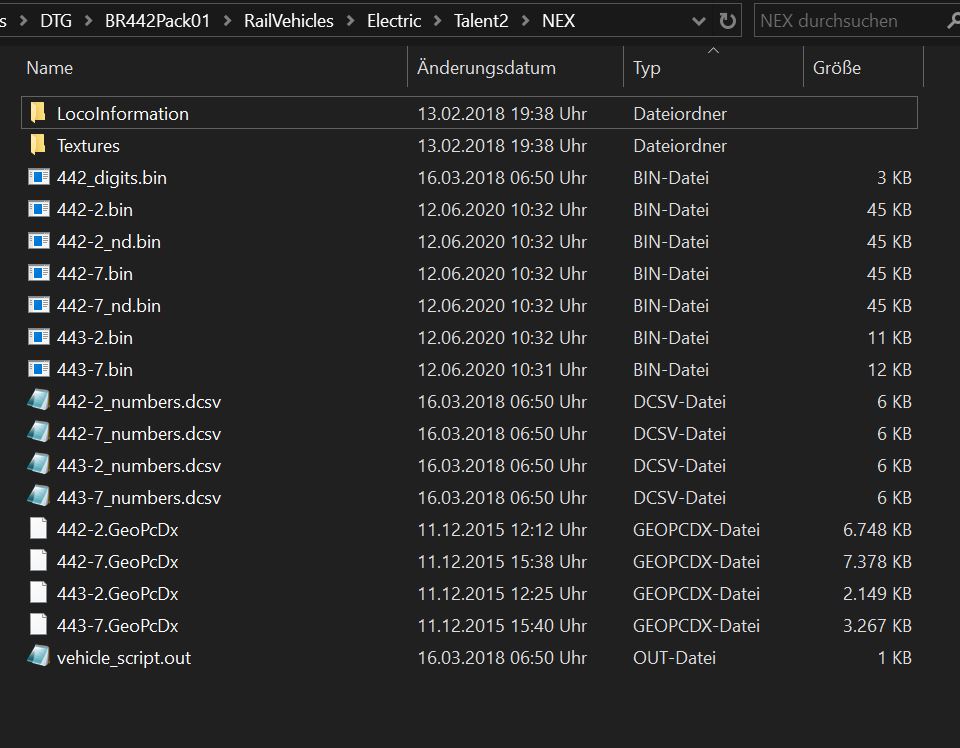Viewport: 960px width, 748px height.
Task: Select the 442-7_nd.bin file
Action: [x=108, y=306]
